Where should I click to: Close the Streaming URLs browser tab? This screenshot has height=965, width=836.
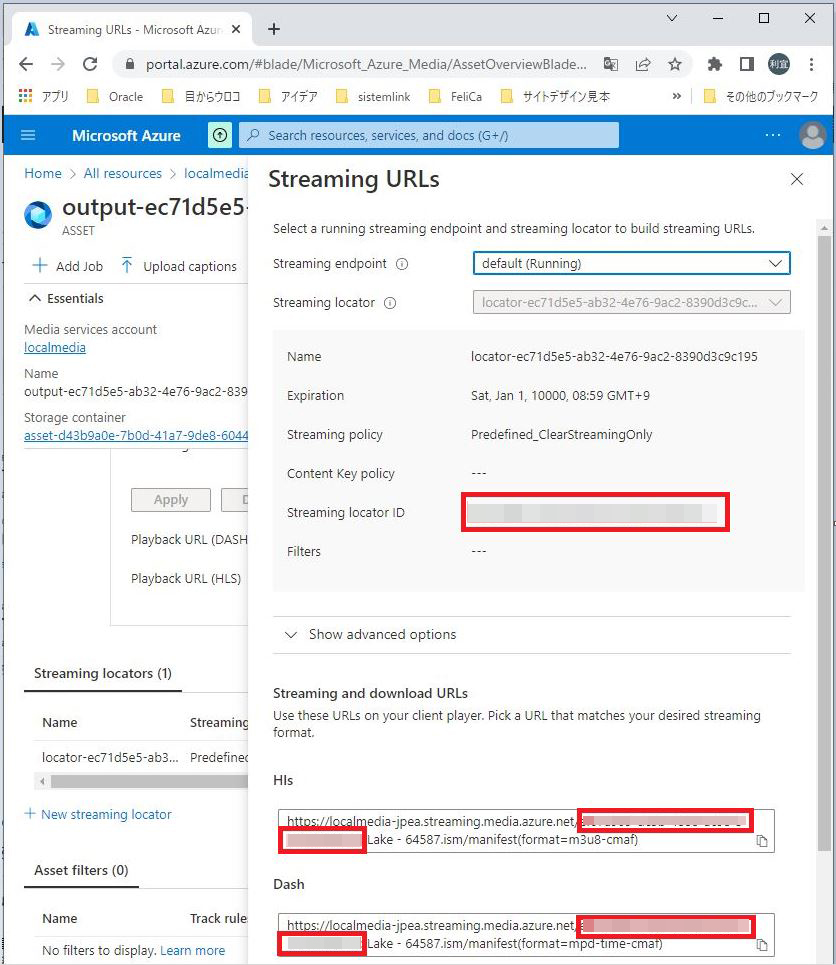pos(236,29)
